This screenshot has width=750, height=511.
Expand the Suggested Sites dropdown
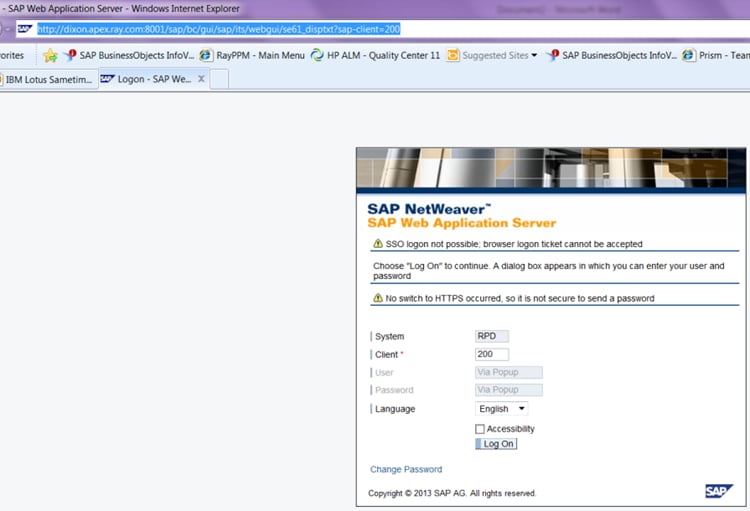[x=534, y=56]
